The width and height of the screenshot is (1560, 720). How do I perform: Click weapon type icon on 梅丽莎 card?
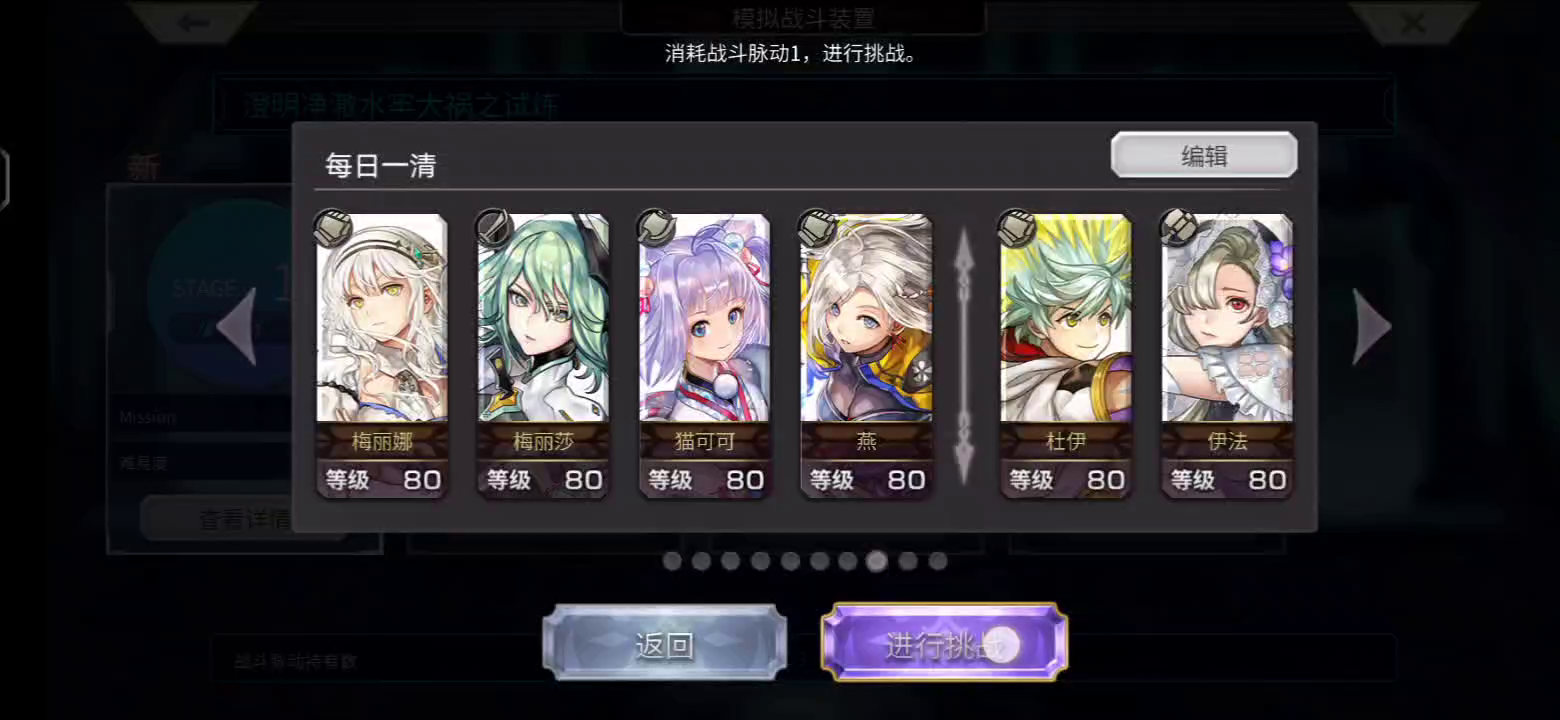coord(493,229)
